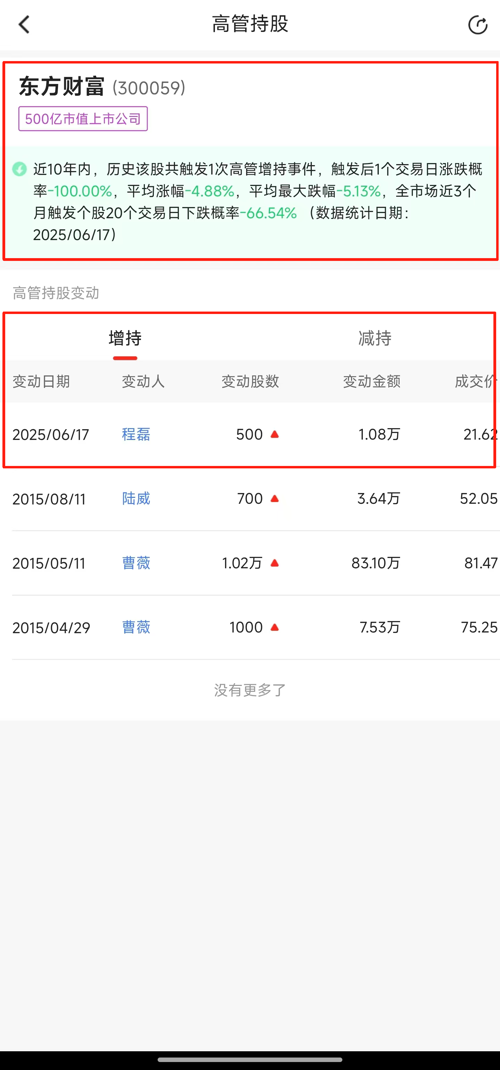Select the 7.53万 amount cell
Viewport: 500px width, 1070px height.
[380, 627]
